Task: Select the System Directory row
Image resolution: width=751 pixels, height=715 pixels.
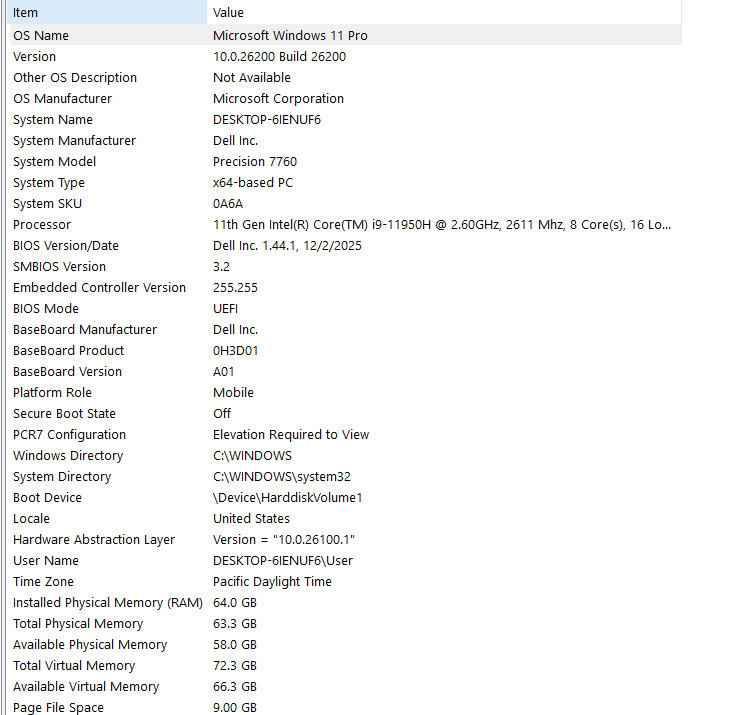Action: pyautogui.click(x=346, y=477)
